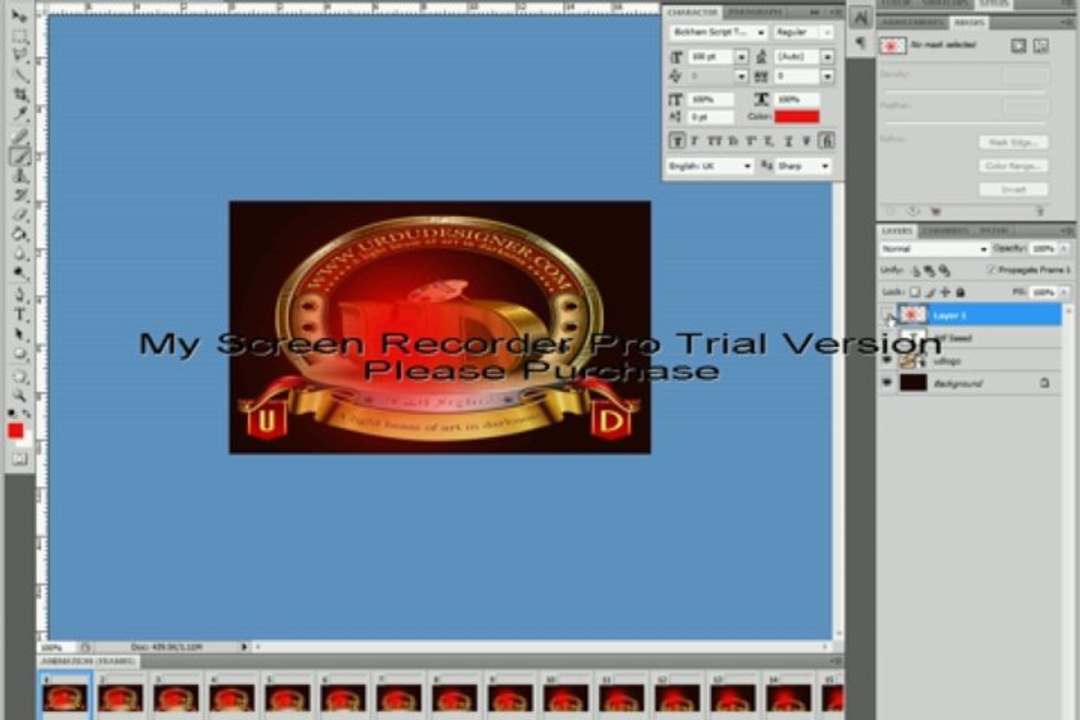
Task: Select the Quick Selection tool
Action: (x=19, y=74)
